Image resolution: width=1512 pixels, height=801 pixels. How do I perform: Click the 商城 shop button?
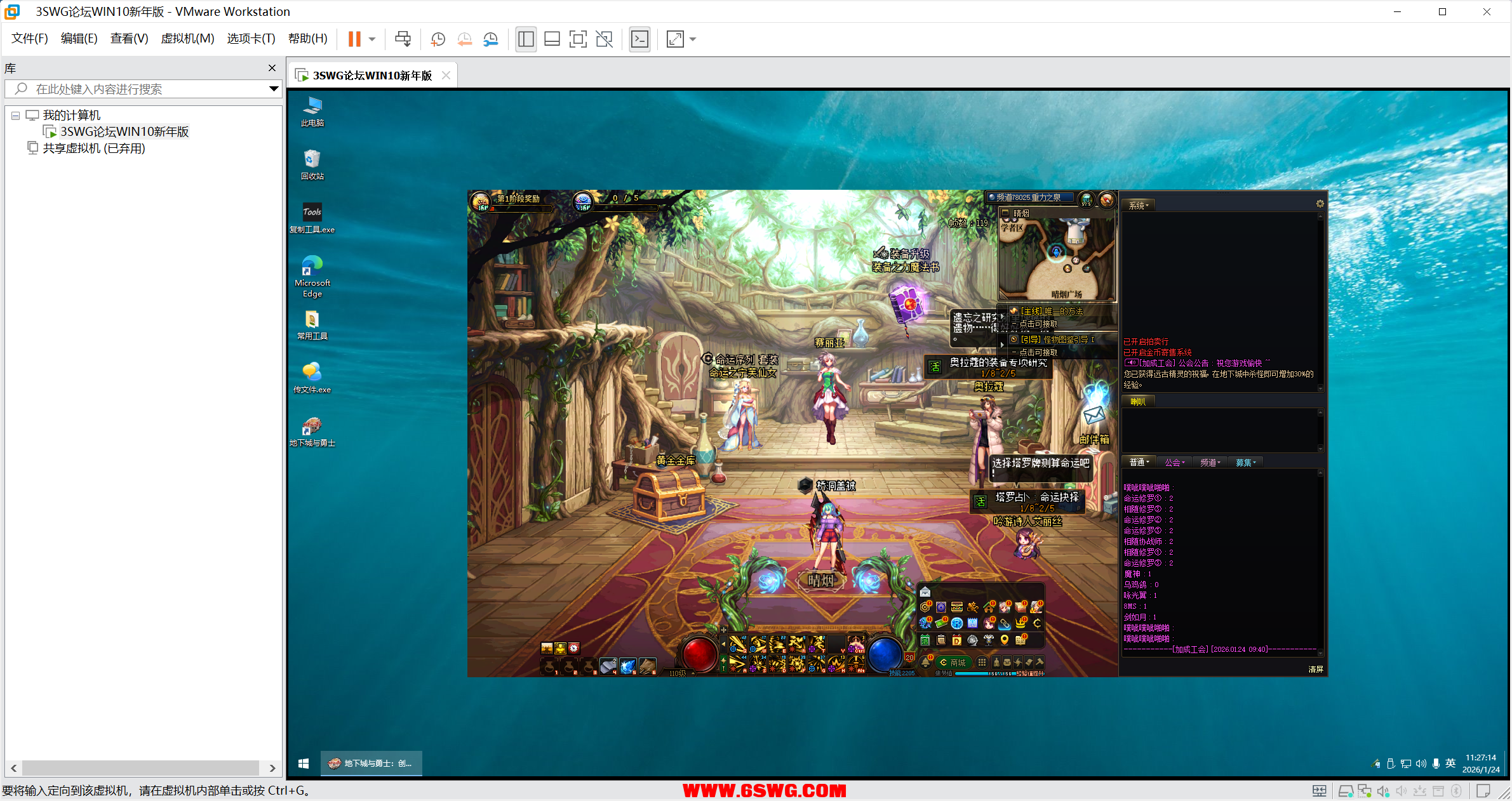954,662
